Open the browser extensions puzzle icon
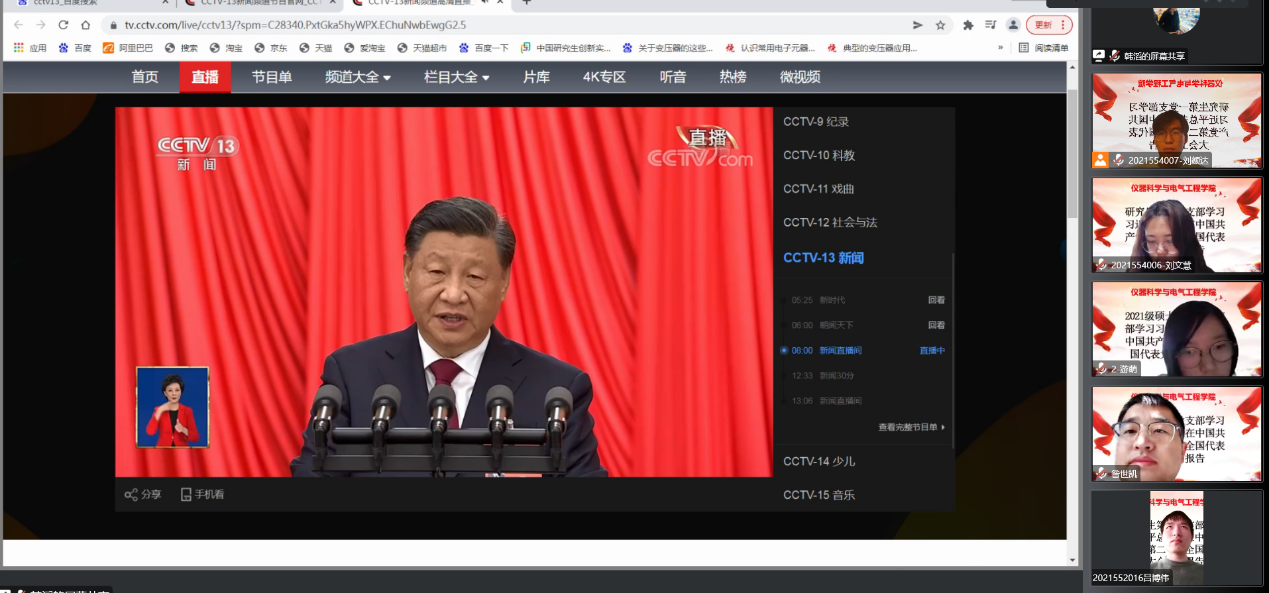The height and width of the screenshot is (593, 1269). (968, 25)
